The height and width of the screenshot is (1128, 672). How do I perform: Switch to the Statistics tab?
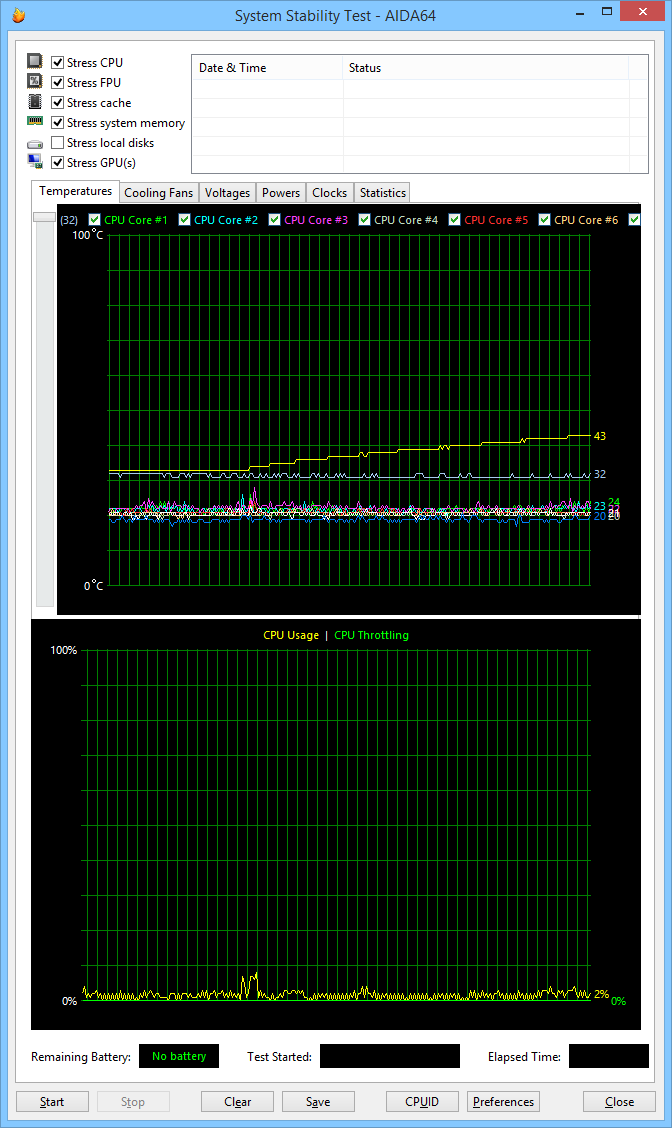point(382,193)
